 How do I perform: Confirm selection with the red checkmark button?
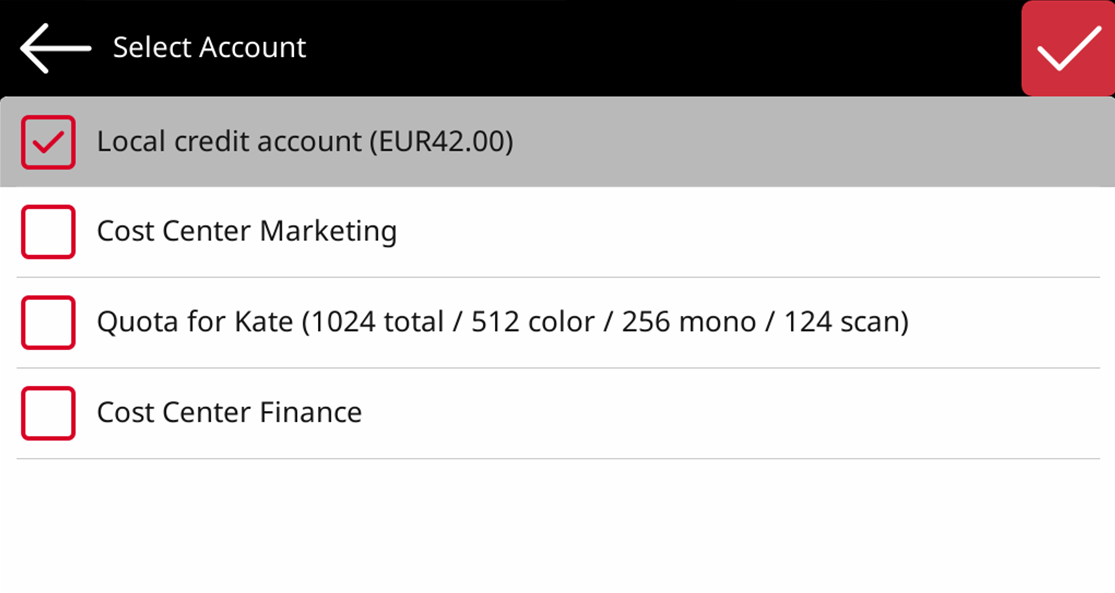point(1068,49)
